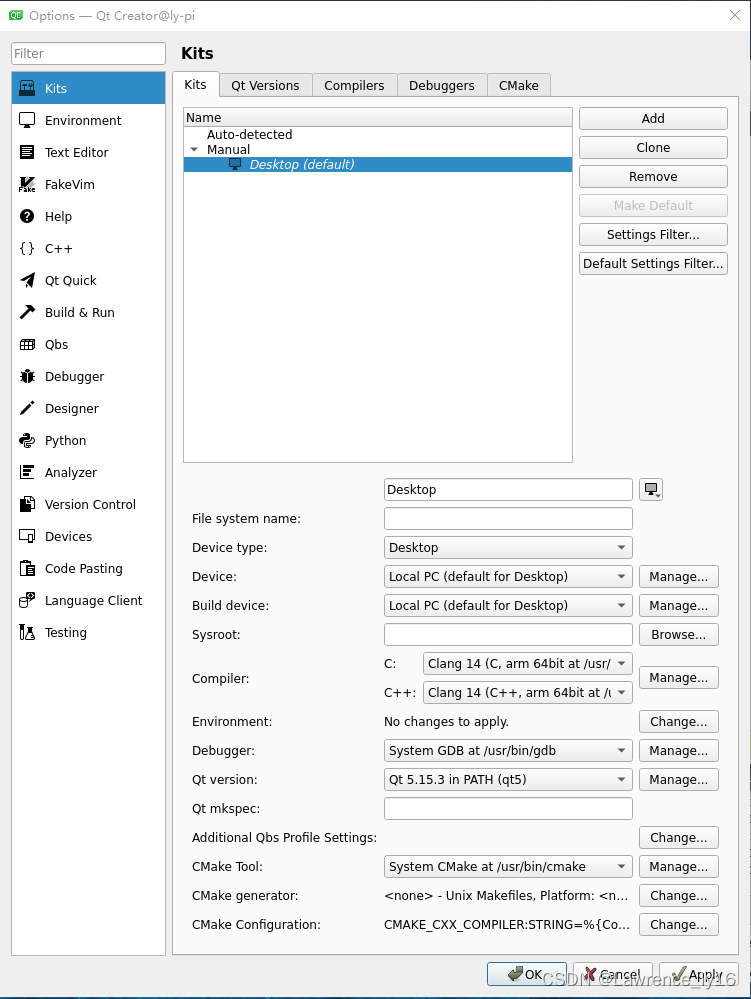This screenshot has width=751, height=999.
Task: Open the Build & Run settings page
Action: coord(78,312)
